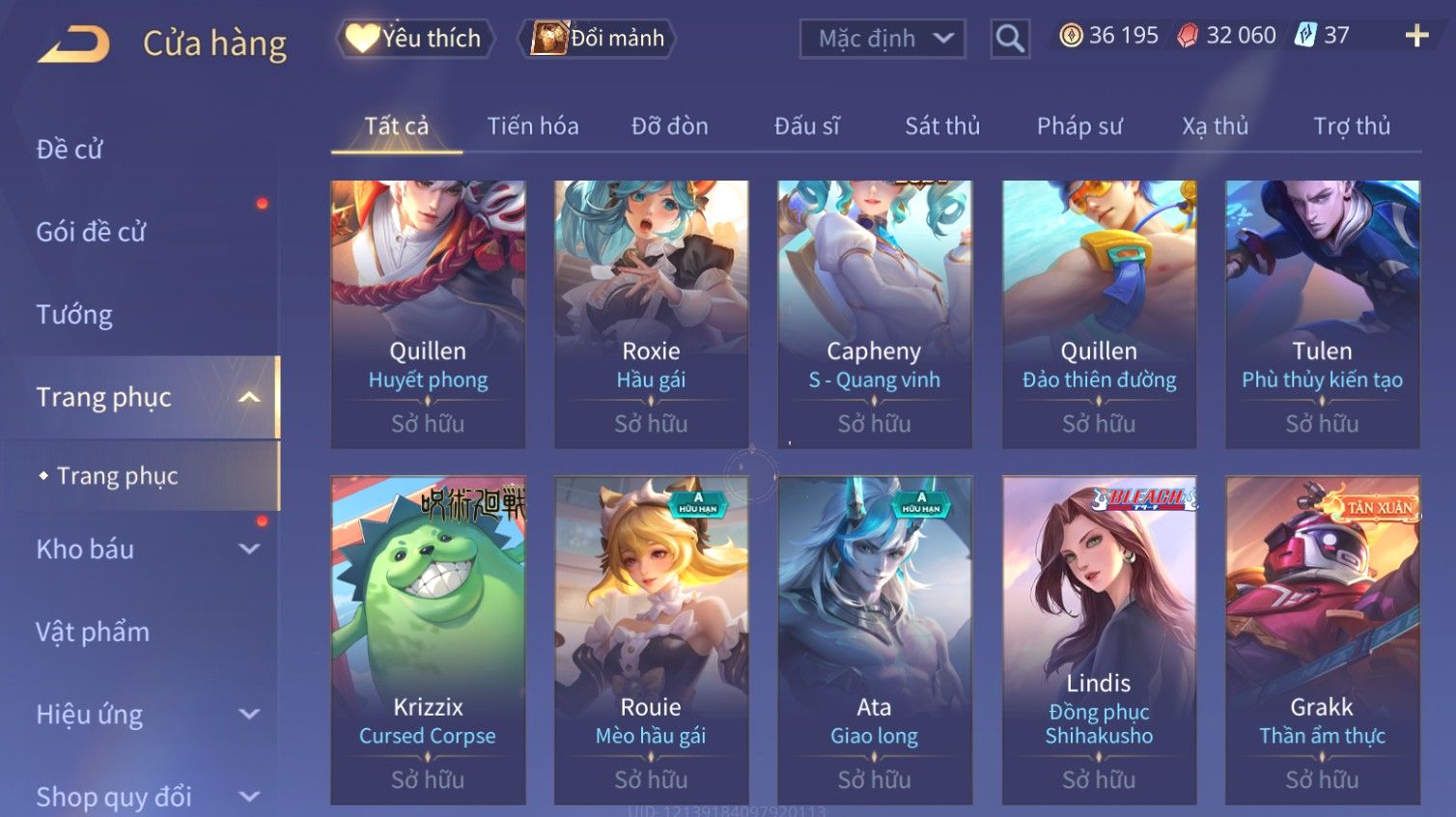Open Đổi mảnh fragment exchange chest icon
Screen dimensions: 1456x817
click(x=598, y=39)
